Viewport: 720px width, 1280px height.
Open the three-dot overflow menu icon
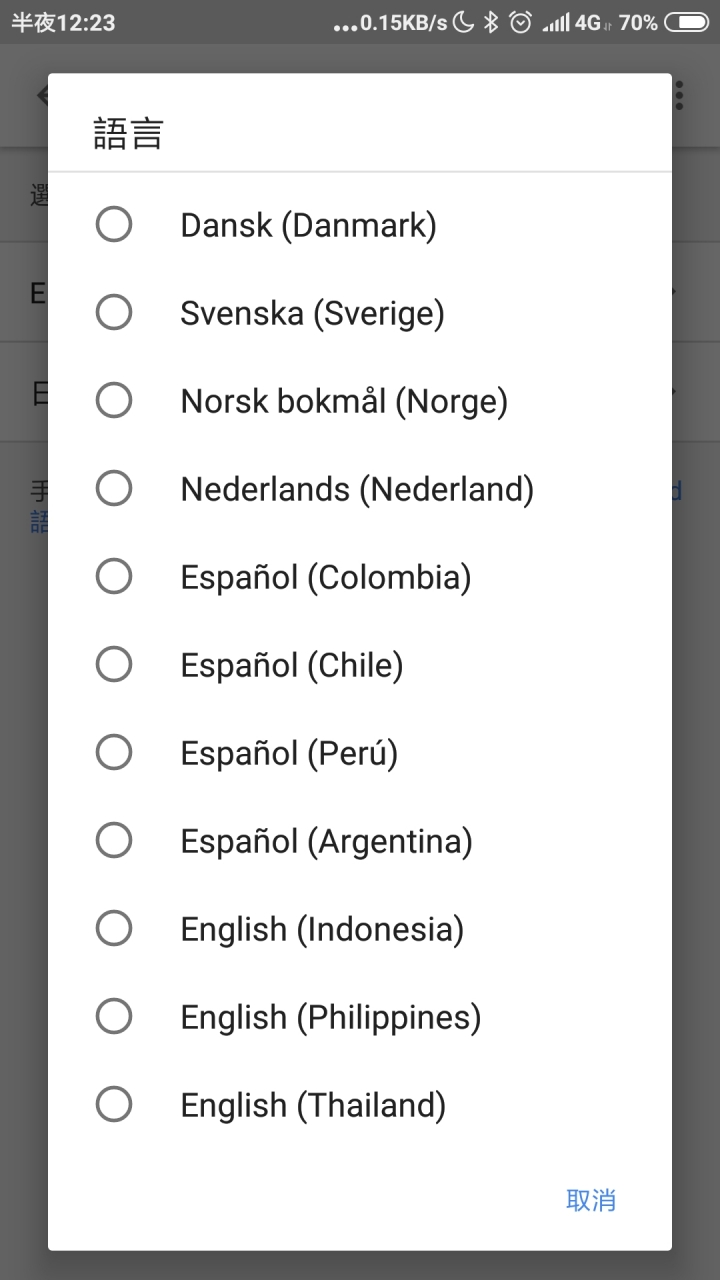coord(680,96)
